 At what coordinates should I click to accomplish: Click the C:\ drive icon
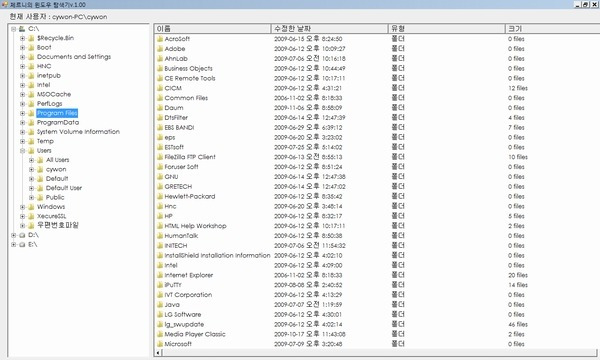tap(22, 29)
